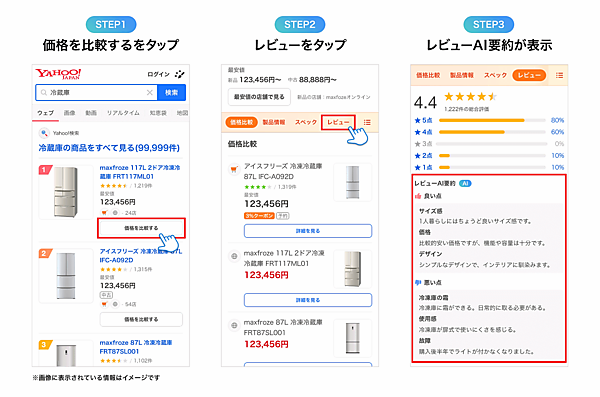Screen dimensions: 600x397
Task: Click the globe icon beside 24店 in STEP1
Action: pos(115,212)
